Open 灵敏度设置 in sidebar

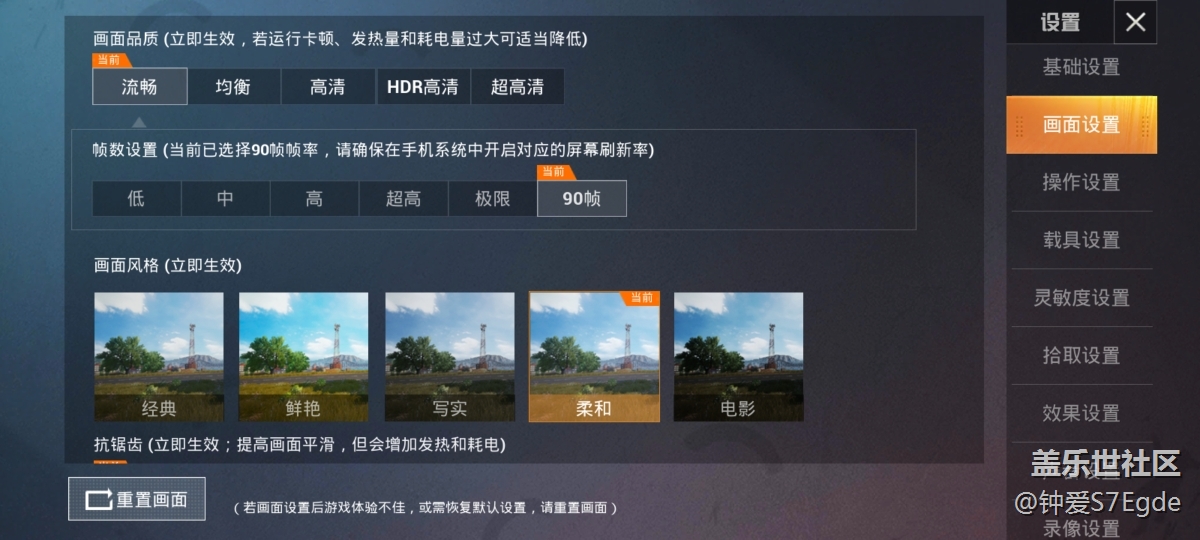(1081, 298)
